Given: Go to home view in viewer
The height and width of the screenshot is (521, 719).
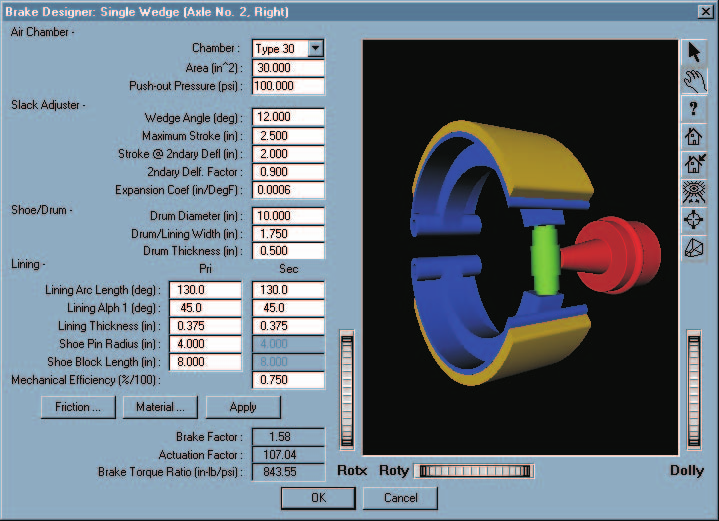Looking at the screenshot, I should 694,136.
